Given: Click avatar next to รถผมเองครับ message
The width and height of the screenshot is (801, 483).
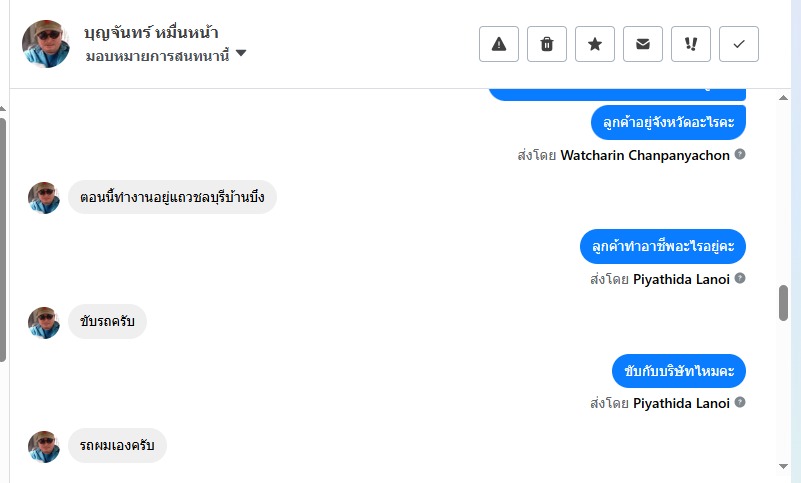Looking at the screenshot, I should 44,446.
